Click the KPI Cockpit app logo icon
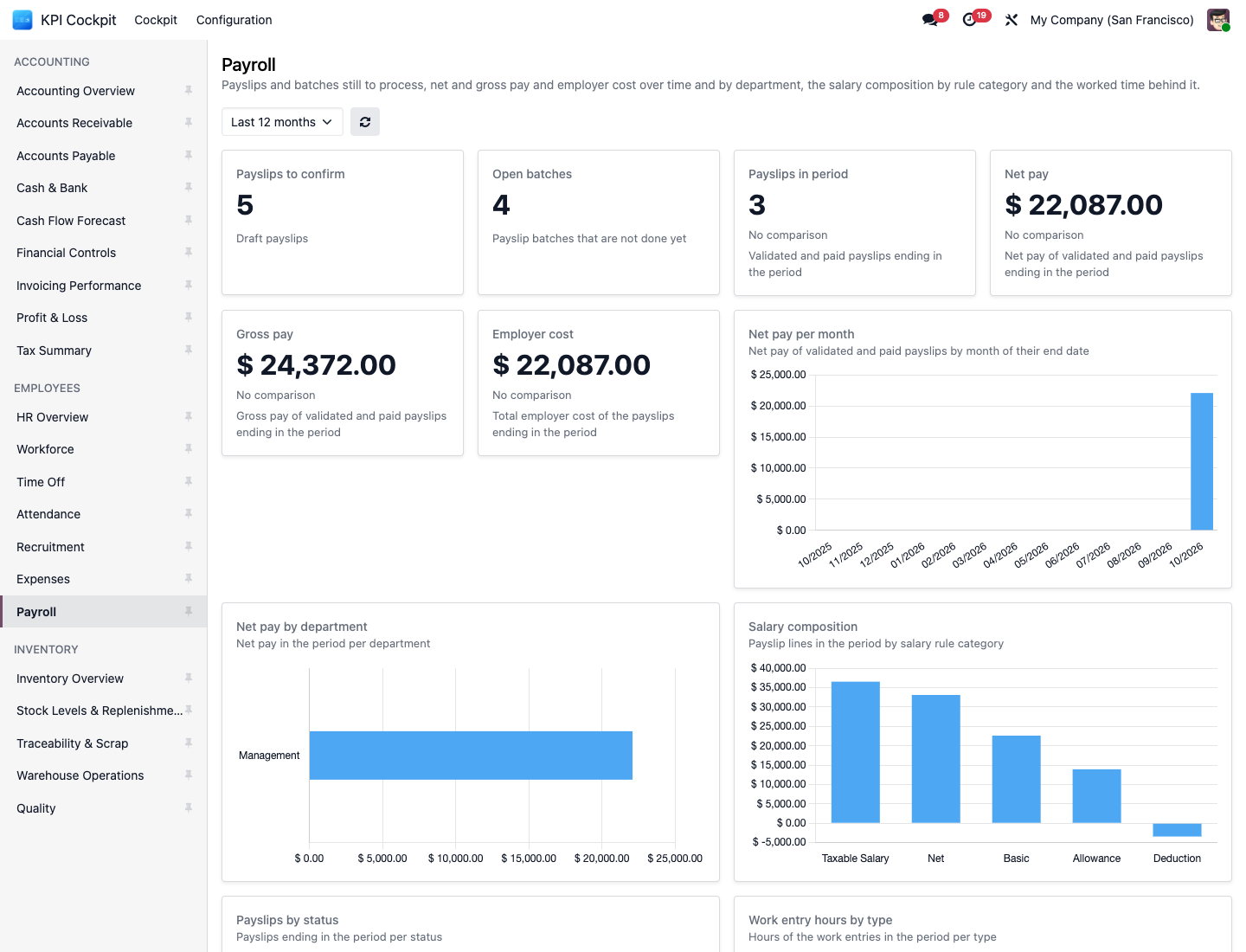The width and height of the screenshot is (1246, 952). (22, 20)
